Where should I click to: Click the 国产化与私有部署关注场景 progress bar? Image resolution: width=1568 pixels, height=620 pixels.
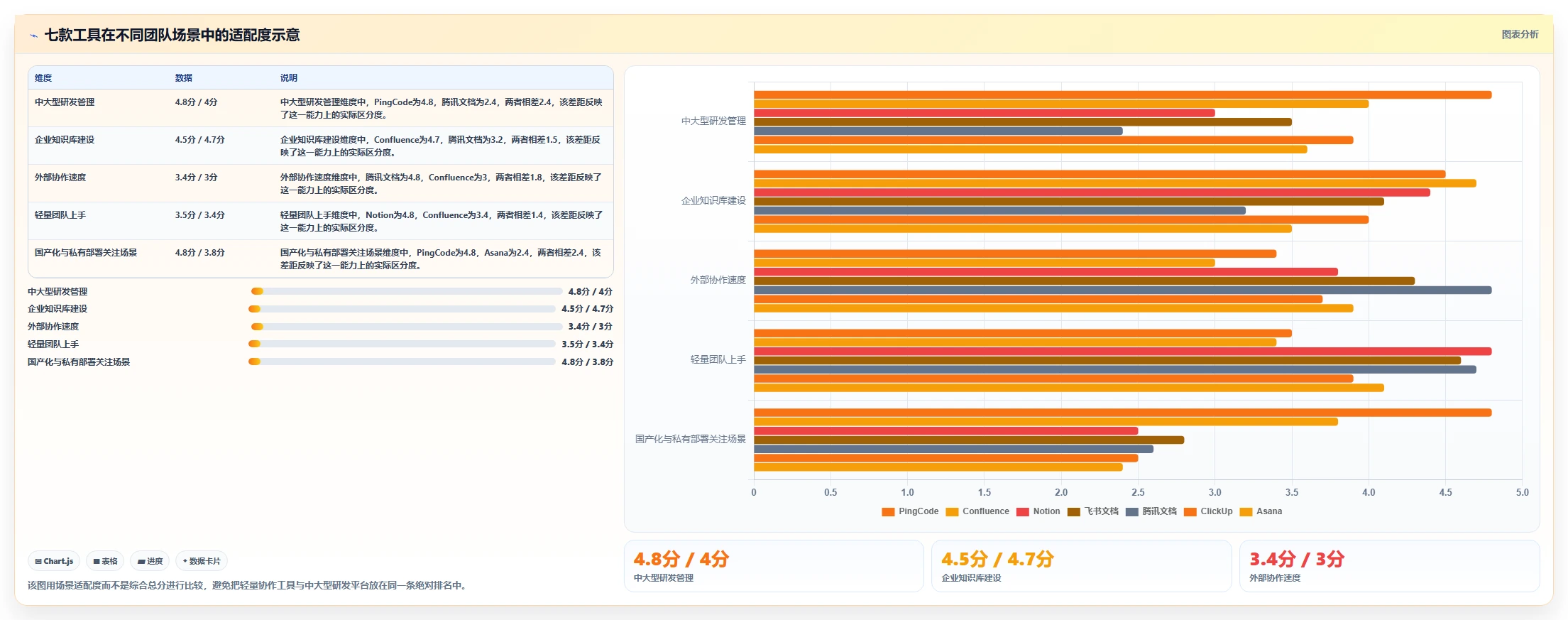tap(402, 361)
